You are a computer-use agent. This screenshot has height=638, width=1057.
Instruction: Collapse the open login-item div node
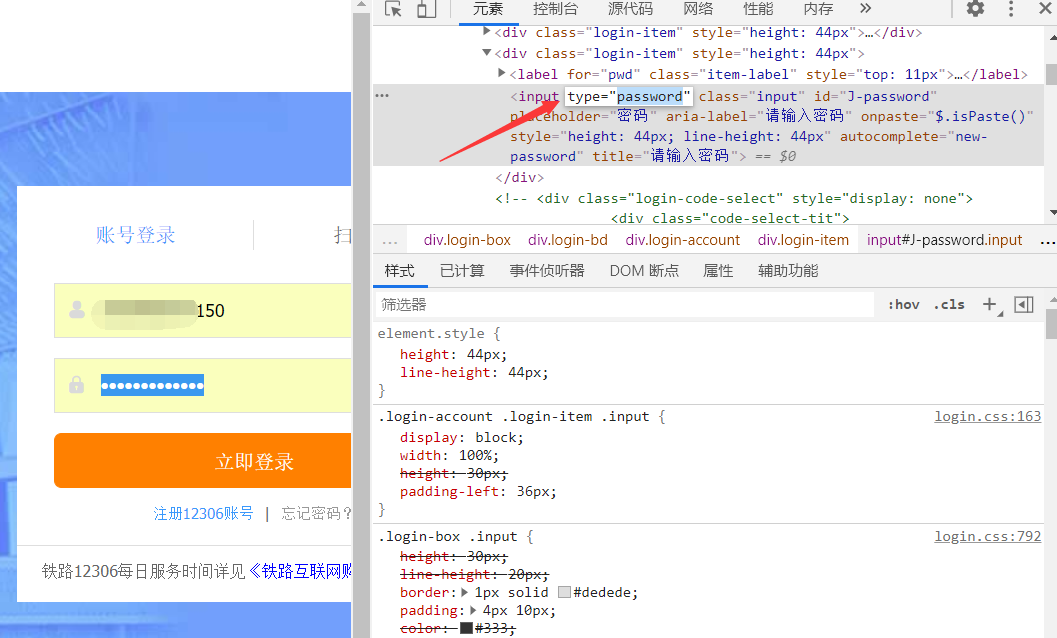(x=487, y=53)
